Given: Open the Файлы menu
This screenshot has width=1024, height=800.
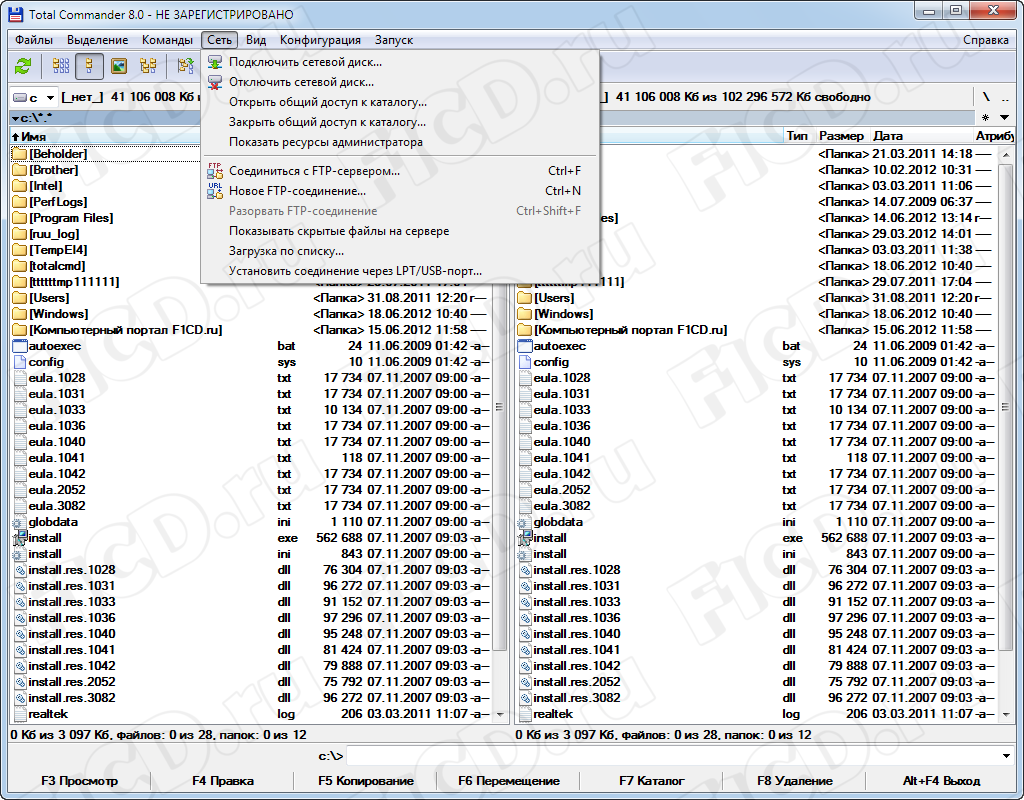Looking at the screenshot, I should [x=34, y=40].
